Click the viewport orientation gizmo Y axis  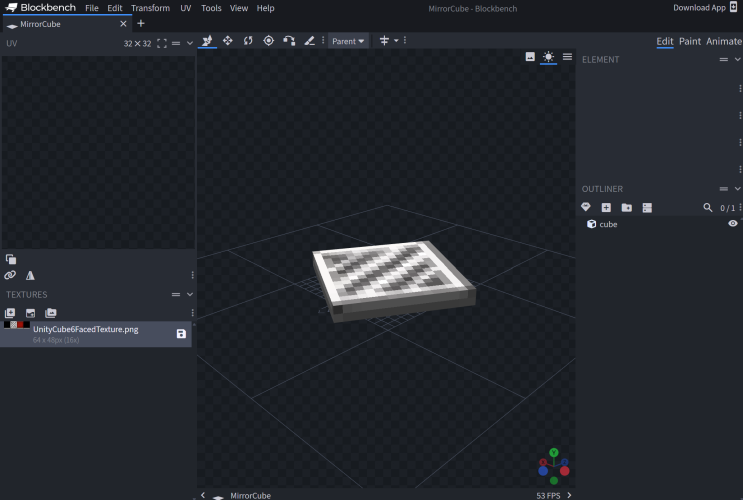(x=553, y=453)
